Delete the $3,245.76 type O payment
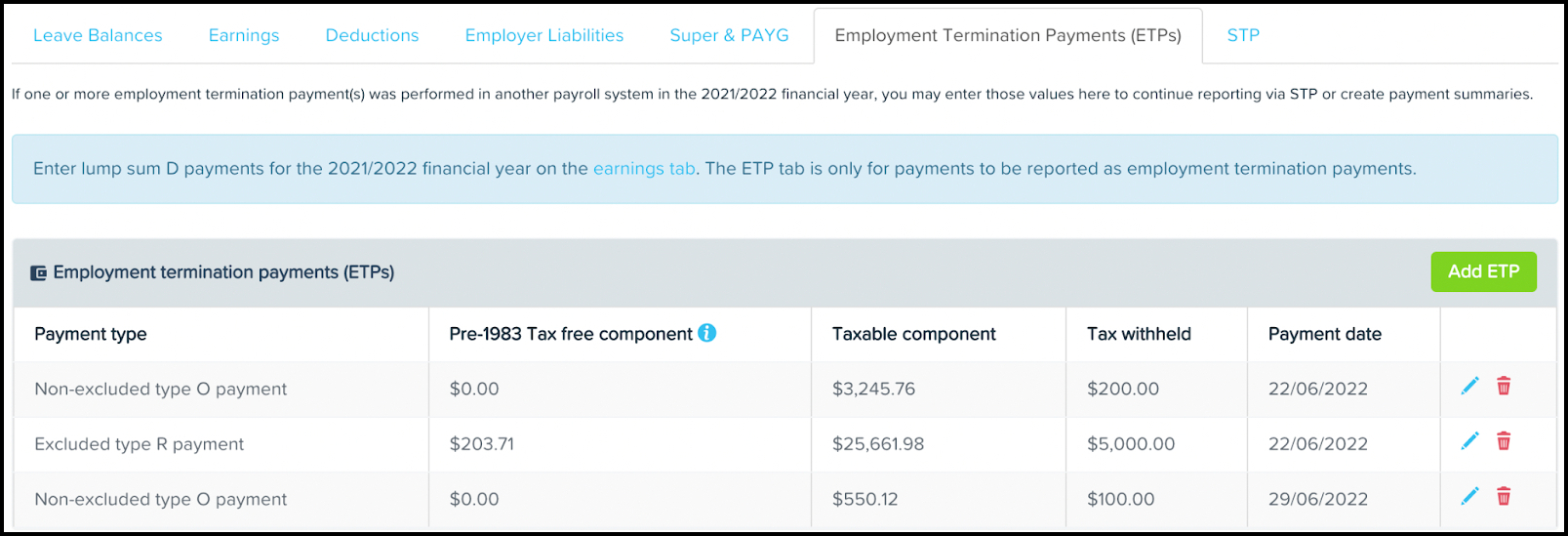 pos(1504,387)
